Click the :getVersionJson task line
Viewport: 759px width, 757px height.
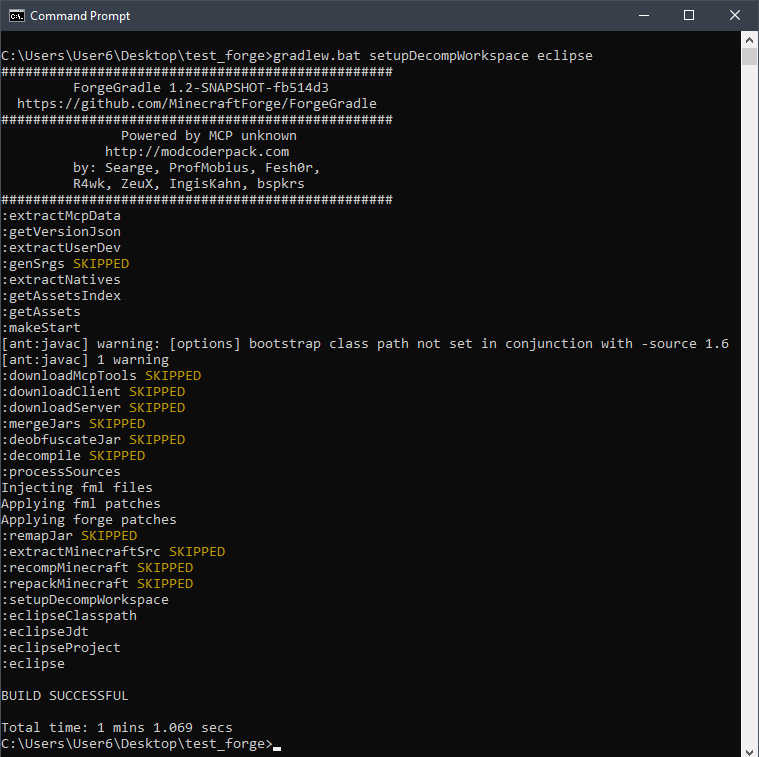pyautogui.click(x=61, y=231)
